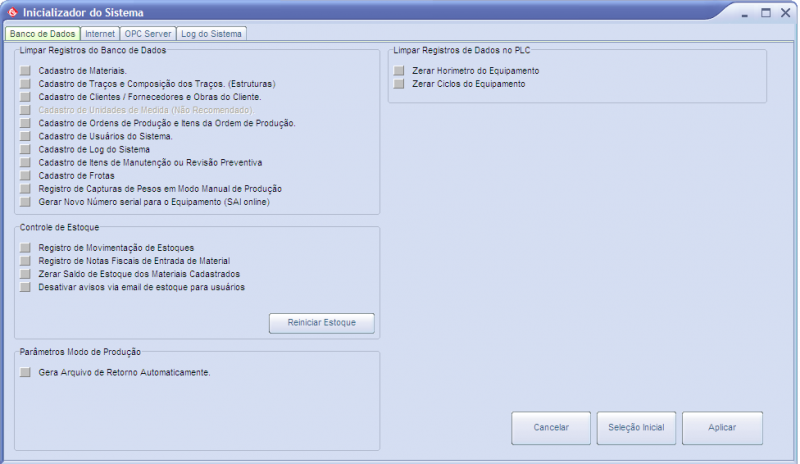Image resolution: width=800 pixels, height=464 pixels.
Task: Switch to the Banco de Dados tab
Action: tap(42, 34)
